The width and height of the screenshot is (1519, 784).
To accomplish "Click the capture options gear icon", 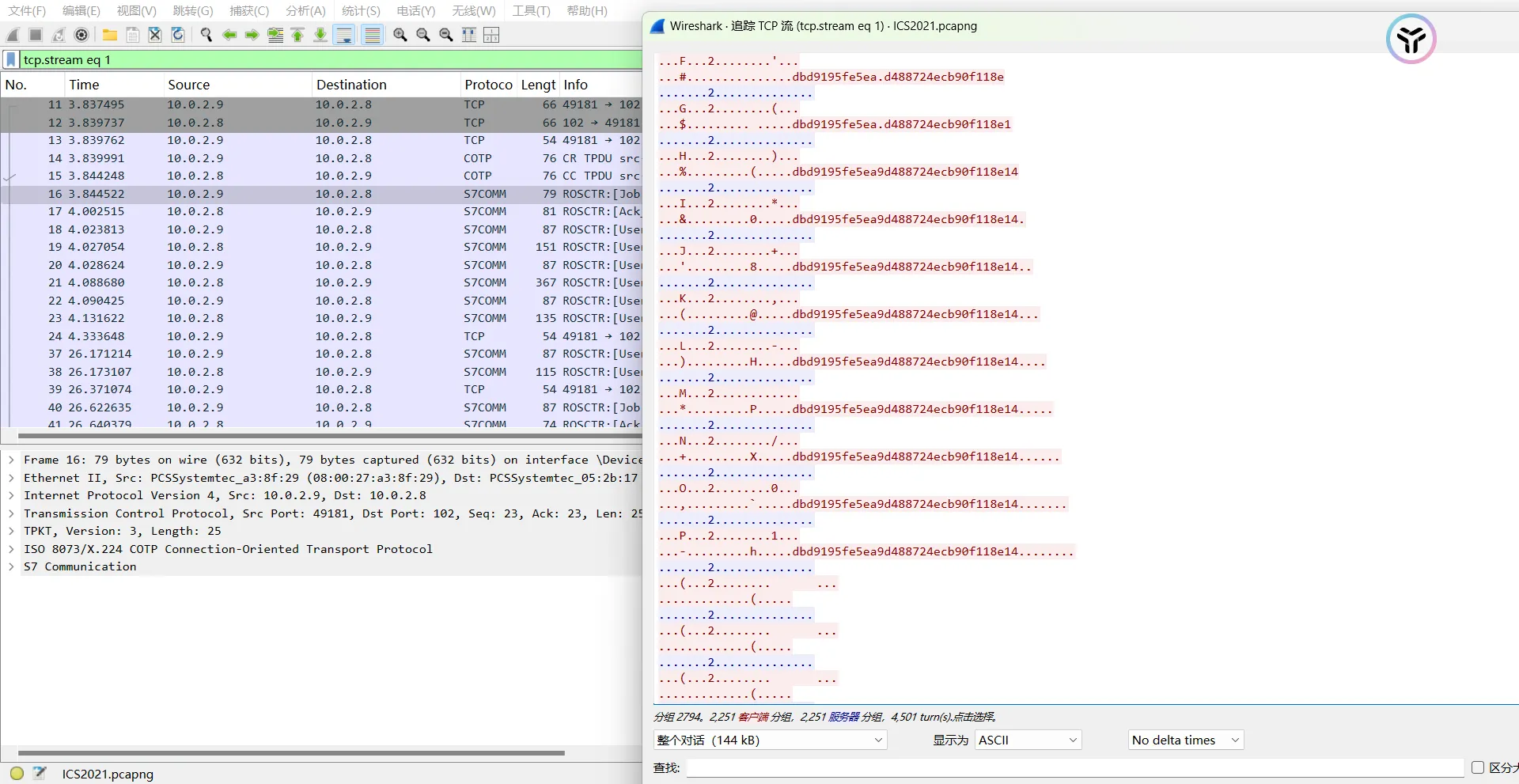I will pyautogui.click(x=81, y=35).
